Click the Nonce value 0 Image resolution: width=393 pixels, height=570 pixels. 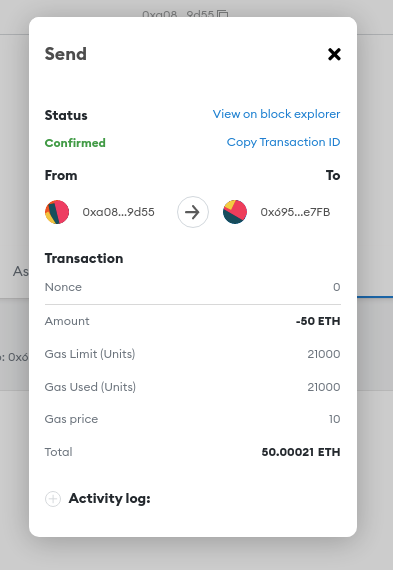click(337, 287)
